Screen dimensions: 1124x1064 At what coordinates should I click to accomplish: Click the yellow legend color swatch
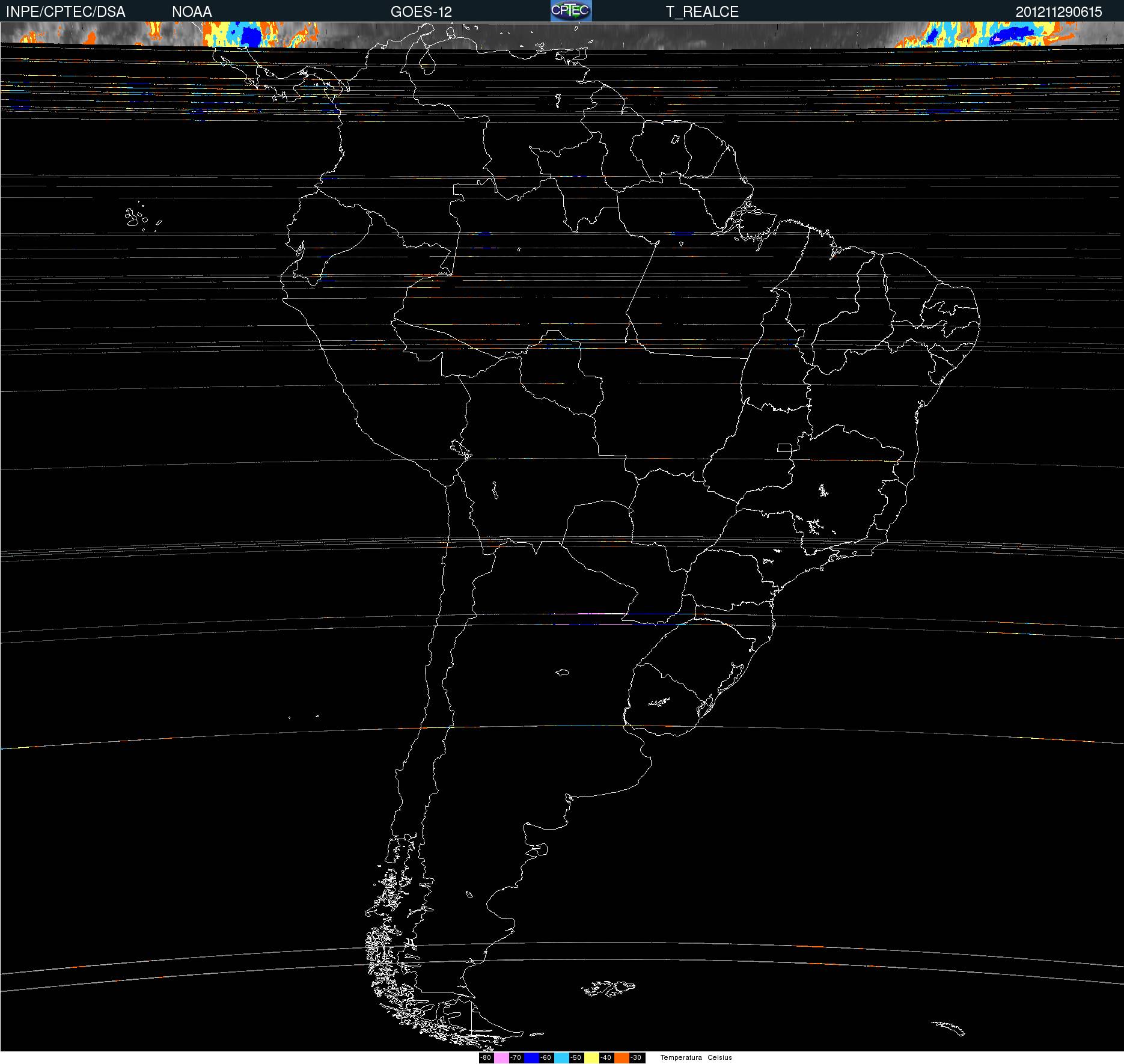click(x=591, y=1058)
